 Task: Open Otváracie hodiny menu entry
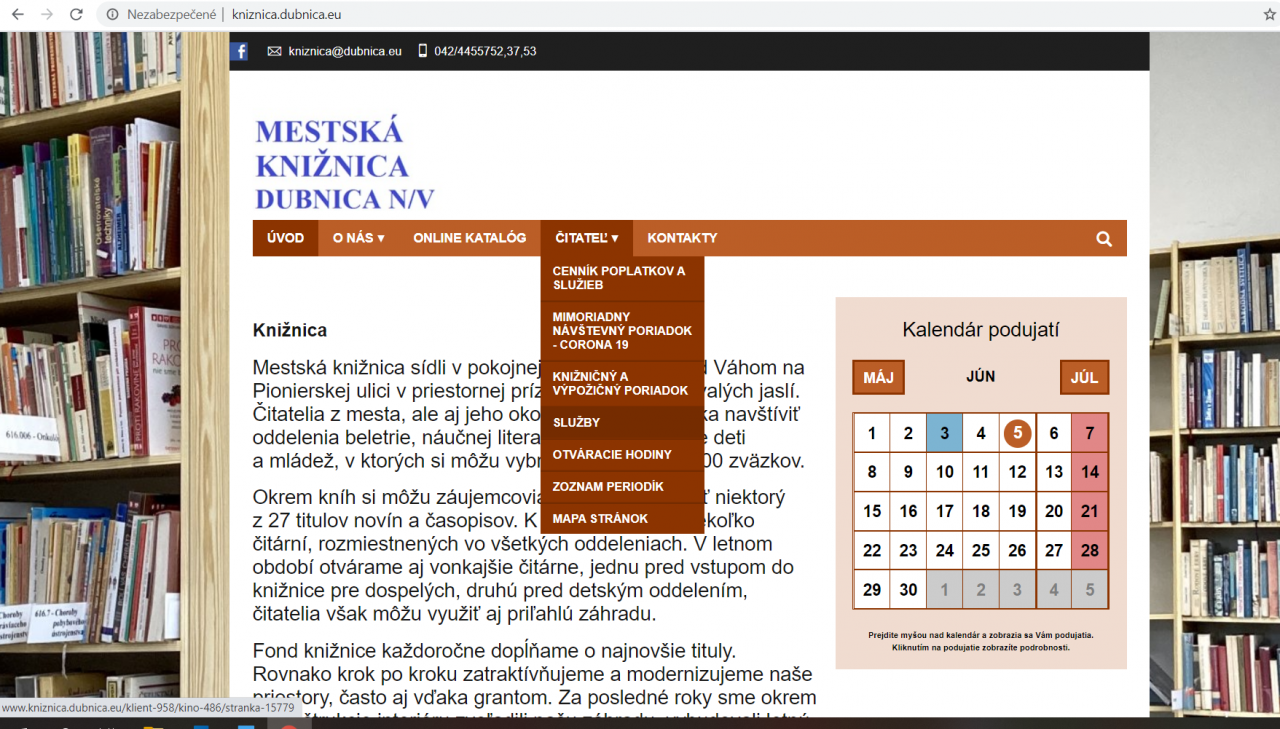(622, 454)
